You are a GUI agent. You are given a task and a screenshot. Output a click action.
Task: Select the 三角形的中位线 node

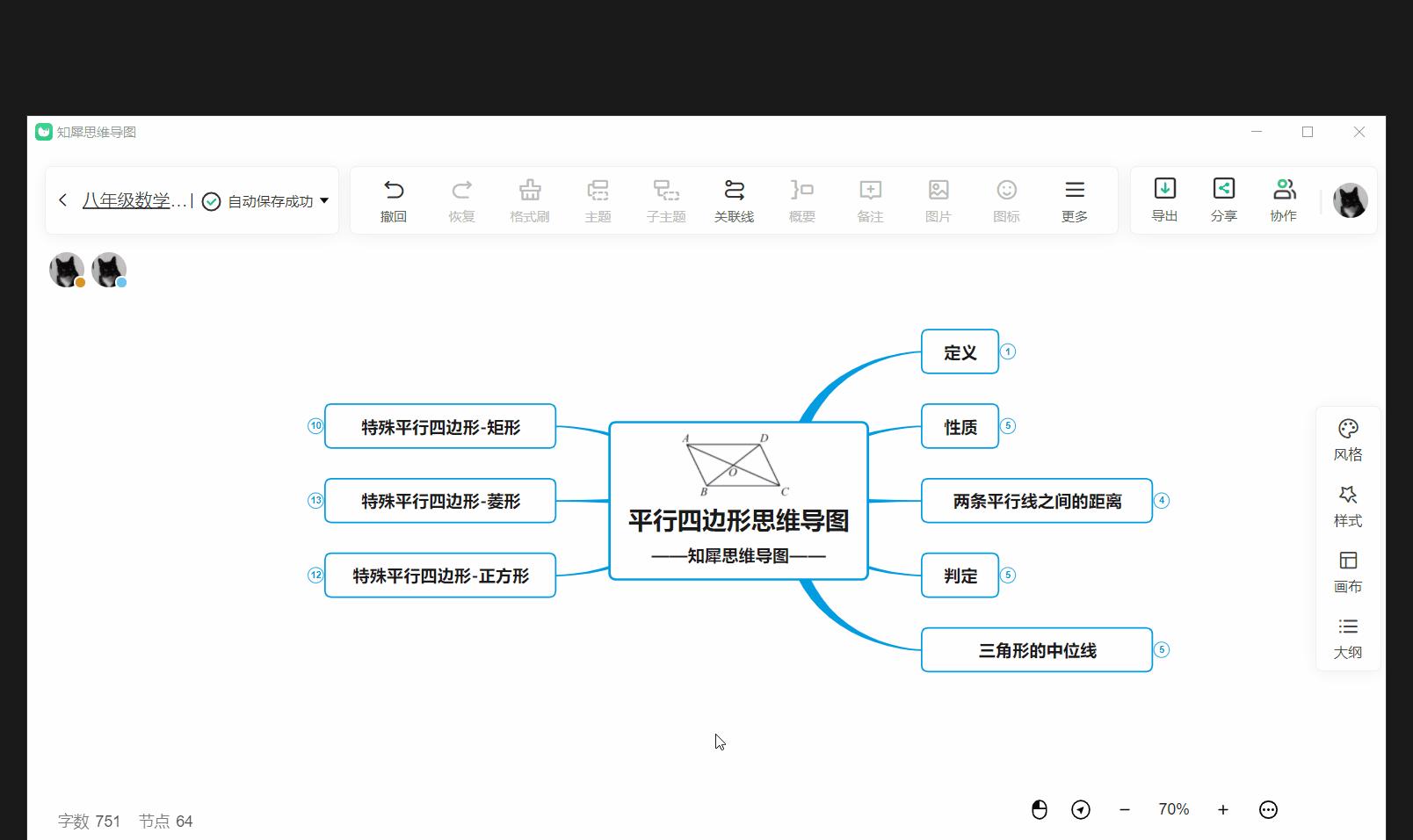coord(1036,649)
